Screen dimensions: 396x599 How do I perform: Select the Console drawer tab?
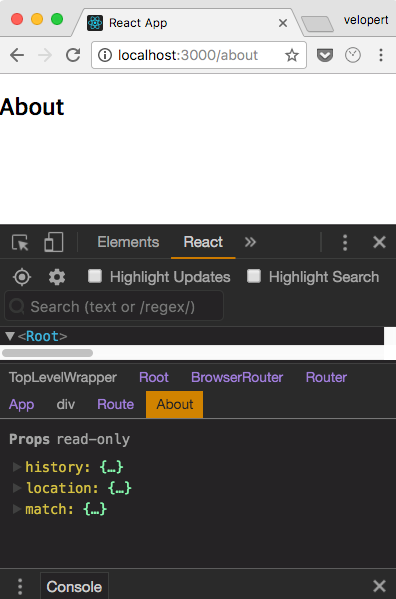pyautogui.click(x=74, y=586)
